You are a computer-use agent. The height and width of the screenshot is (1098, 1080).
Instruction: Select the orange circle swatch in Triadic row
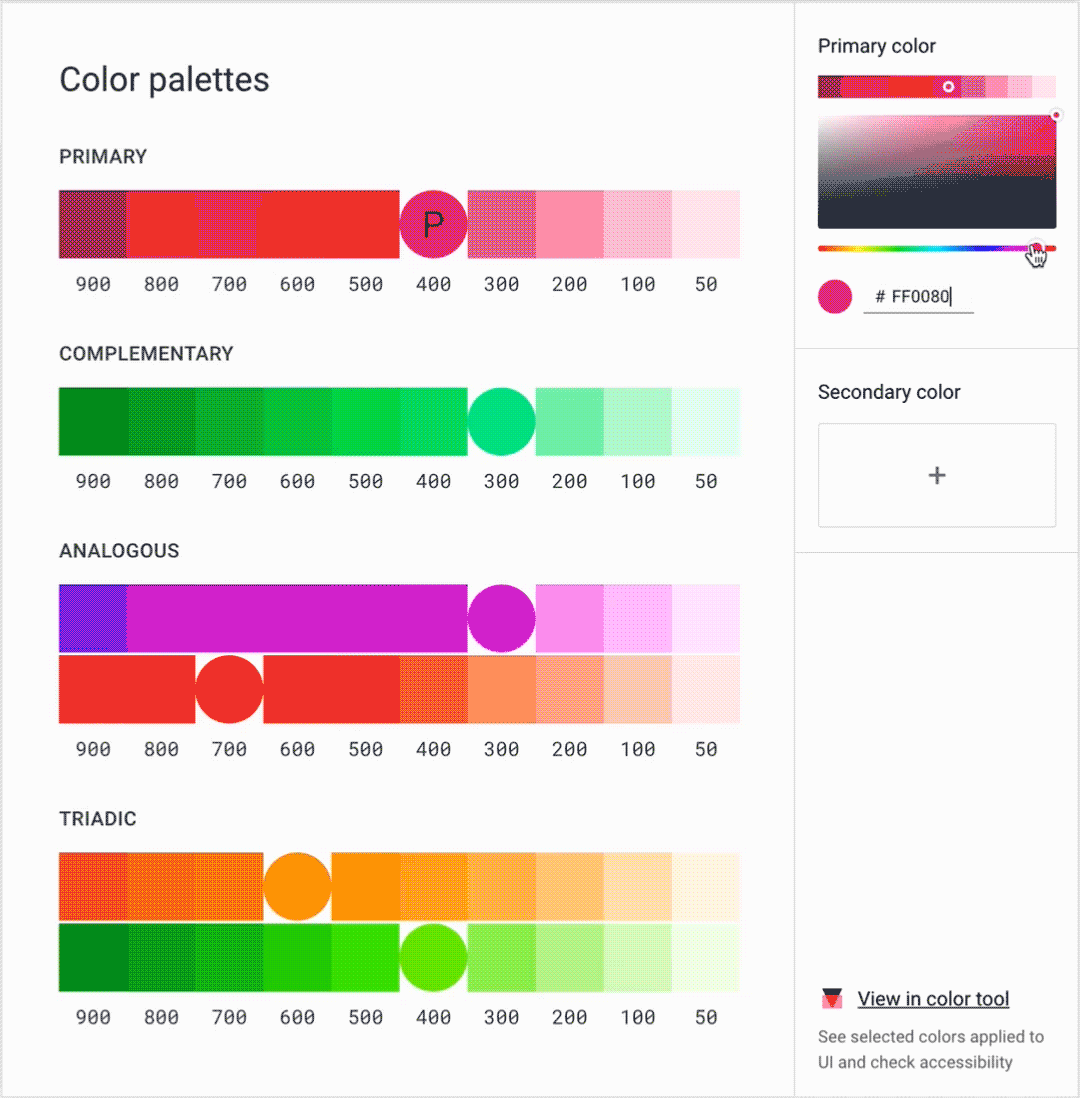pyautogui.click(x=297, y=886)
